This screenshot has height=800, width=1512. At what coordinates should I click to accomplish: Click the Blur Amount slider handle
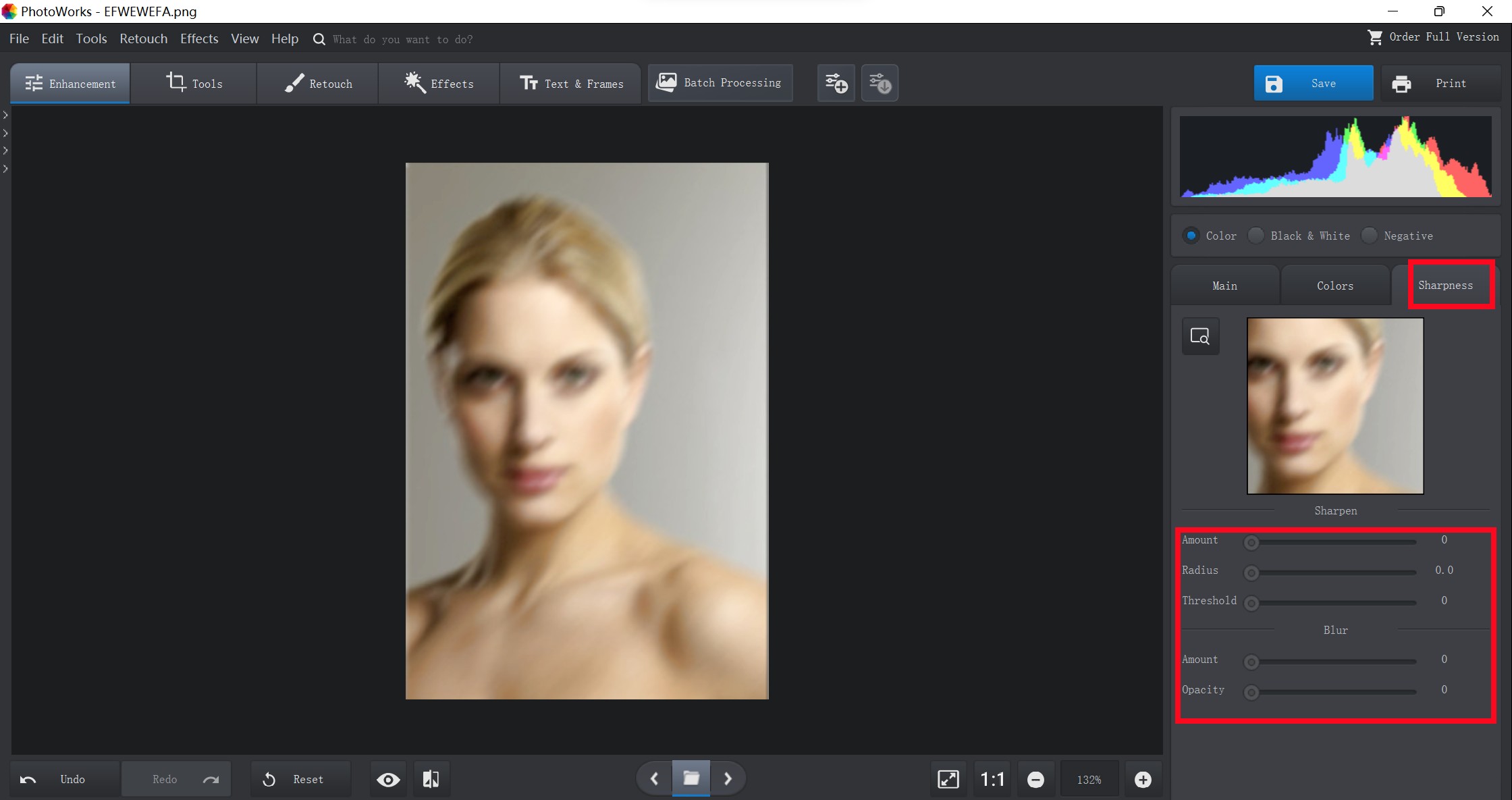1251,662
